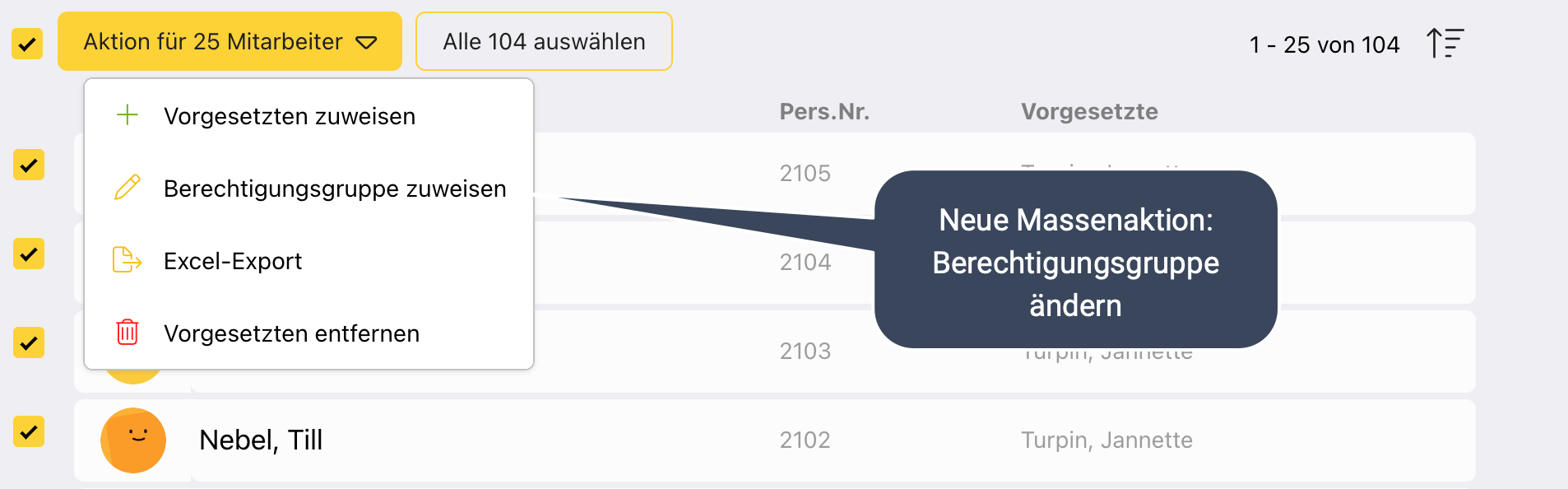Click the Alle 104 auswählen button
This screenshot has height=489, width=1568.
pos(544,42)
